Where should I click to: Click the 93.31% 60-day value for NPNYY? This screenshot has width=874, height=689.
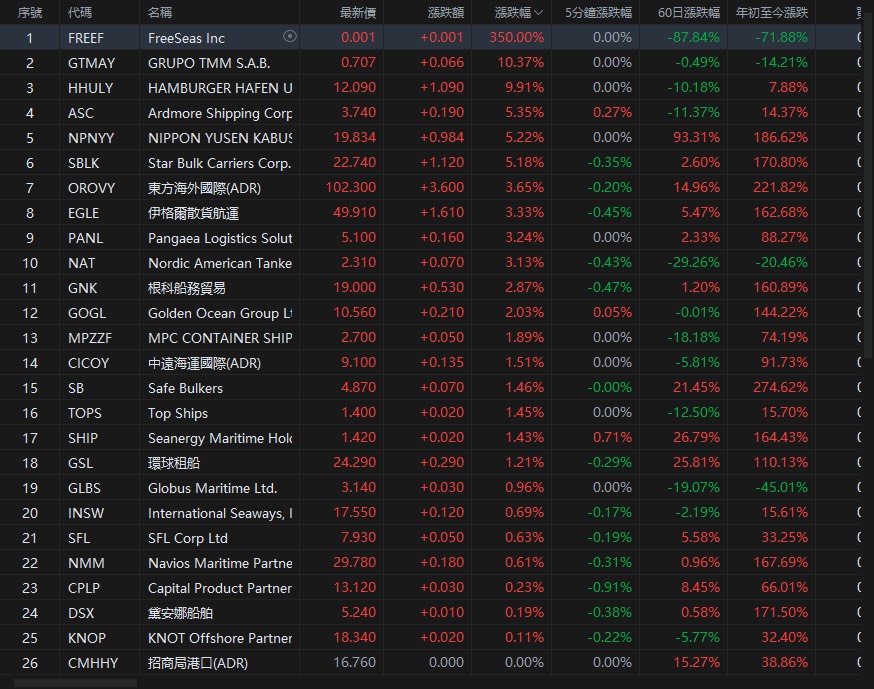[697, 138]
